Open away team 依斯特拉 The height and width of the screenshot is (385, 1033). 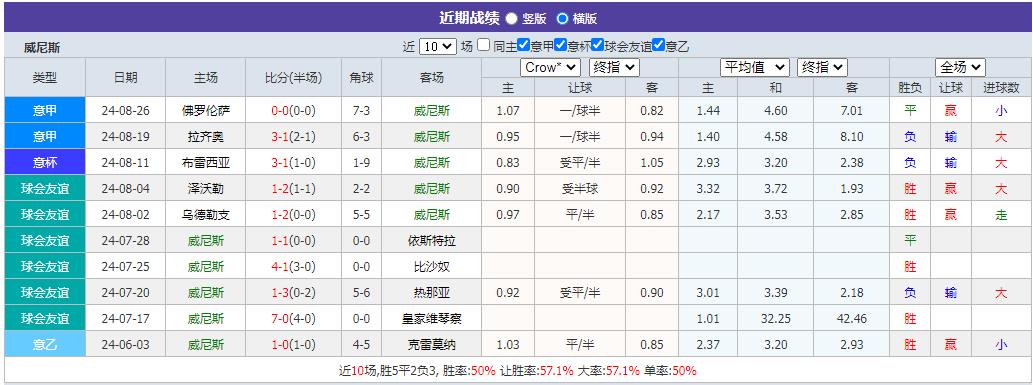tap(432, 241)
